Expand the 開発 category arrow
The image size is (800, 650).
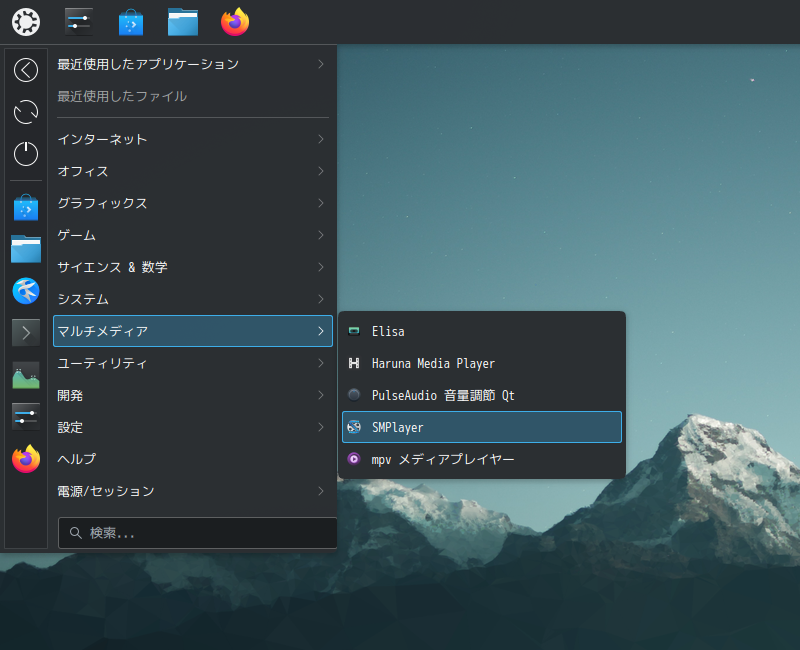320,395
